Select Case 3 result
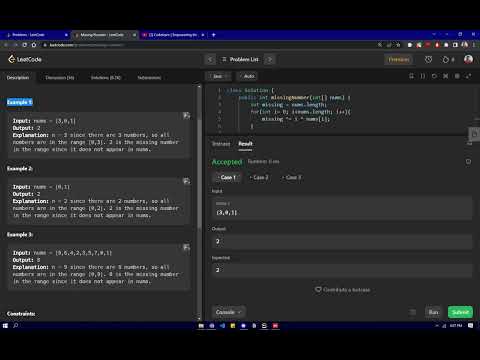The image size is (480, 360). click(292, 178)
